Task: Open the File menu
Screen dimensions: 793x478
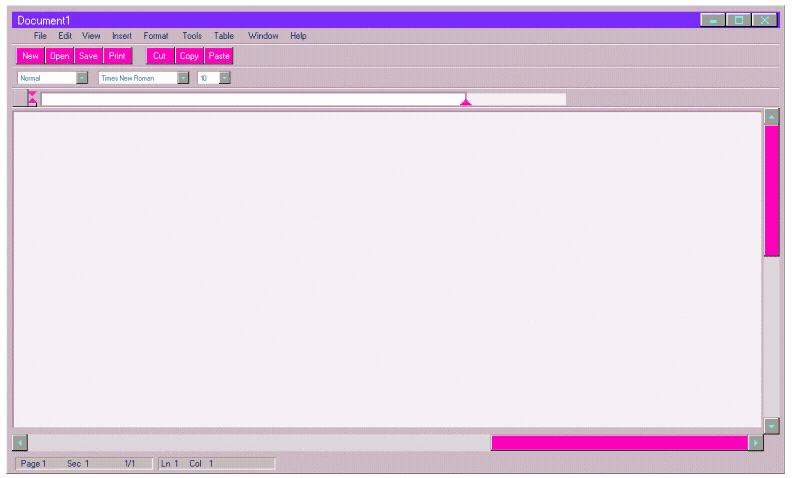Action: [x=40, y=36]
